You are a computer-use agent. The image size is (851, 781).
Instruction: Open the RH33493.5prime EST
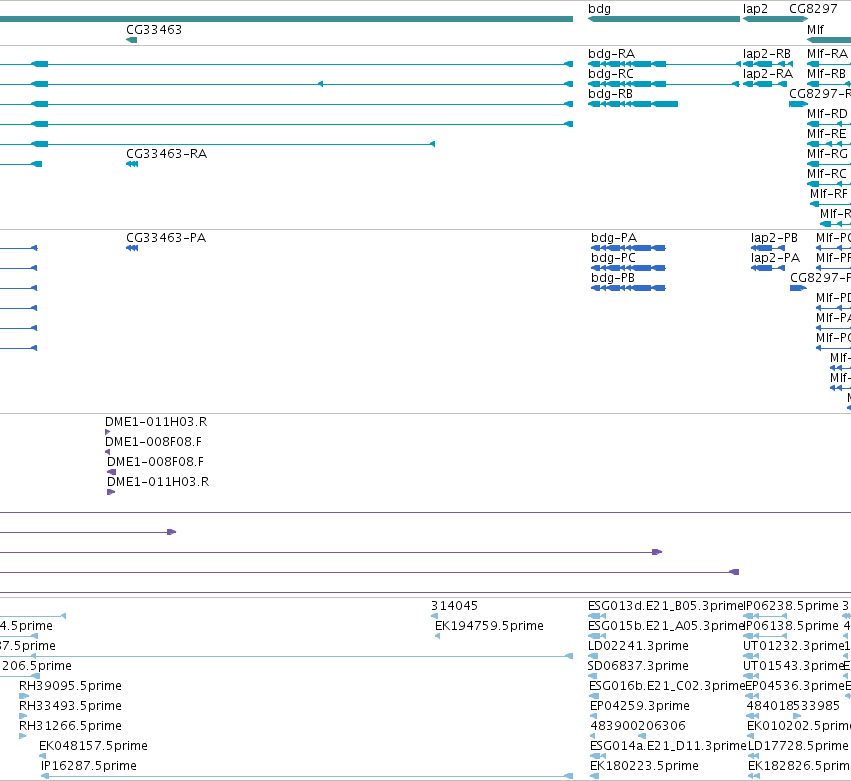(x=23, y=716)
